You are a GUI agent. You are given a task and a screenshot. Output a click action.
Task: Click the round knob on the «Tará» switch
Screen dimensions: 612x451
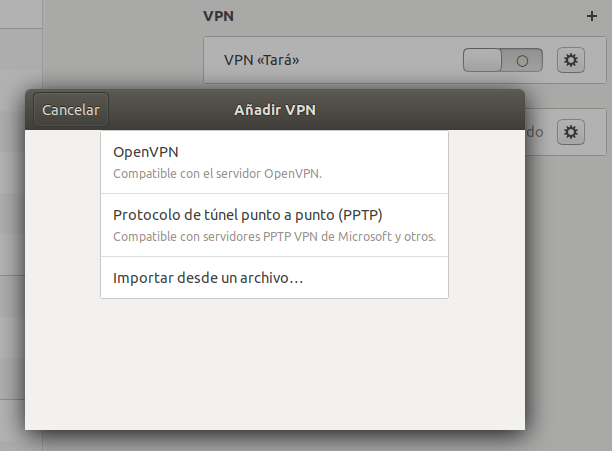522,60
